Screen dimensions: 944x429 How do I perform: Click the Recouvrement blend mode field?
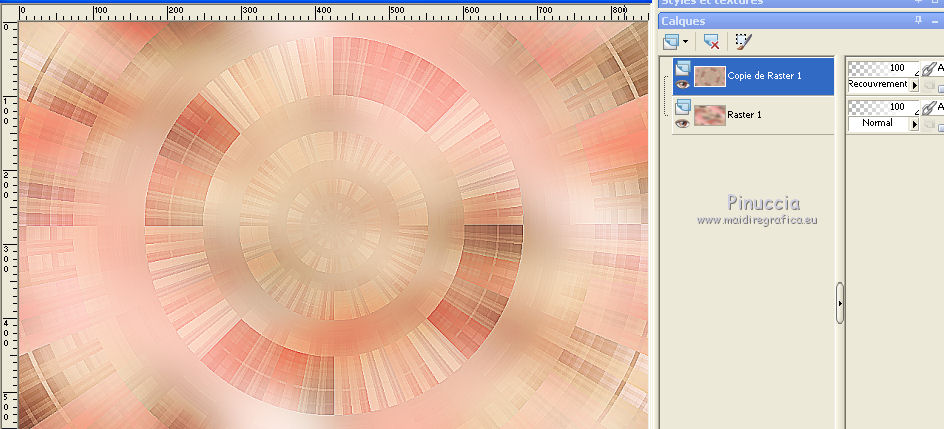[878, 85]
